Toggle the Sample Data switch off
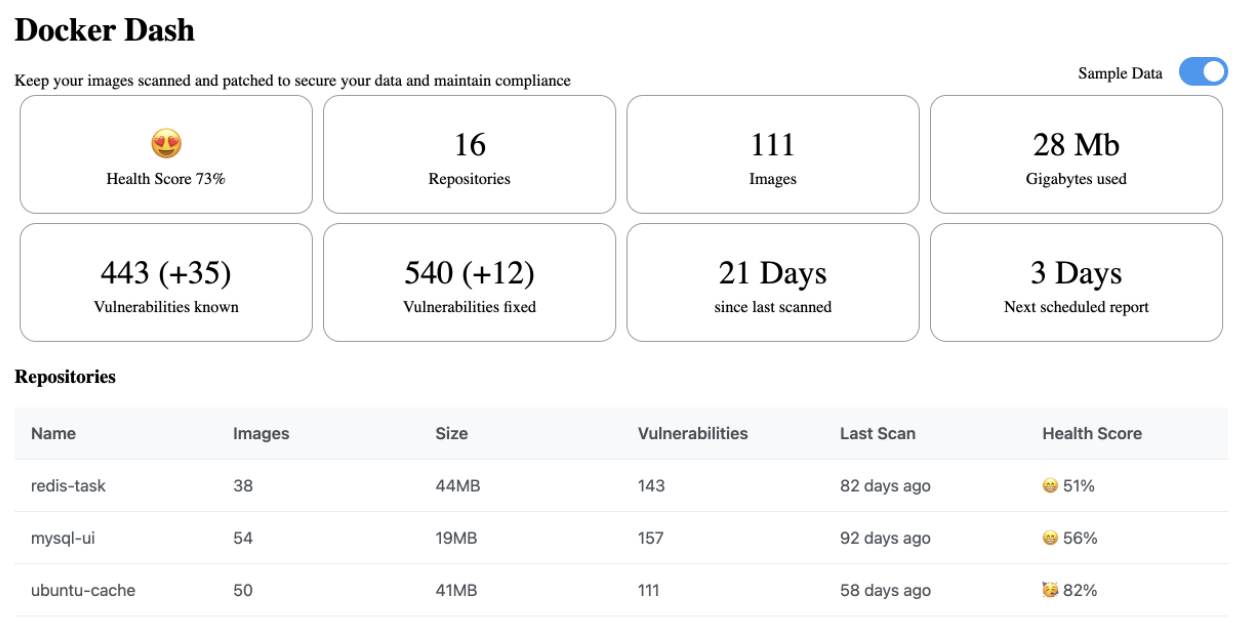This screenshot has height=626, width=1250. [1203, 72]
